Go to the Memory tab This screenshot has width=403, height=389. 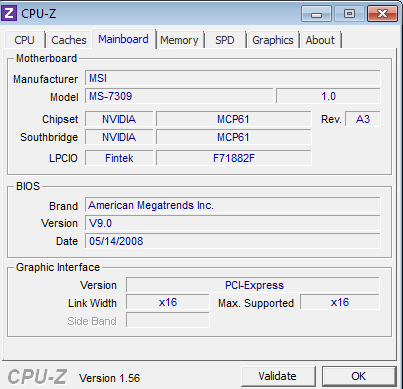click(x=179, y=40)
